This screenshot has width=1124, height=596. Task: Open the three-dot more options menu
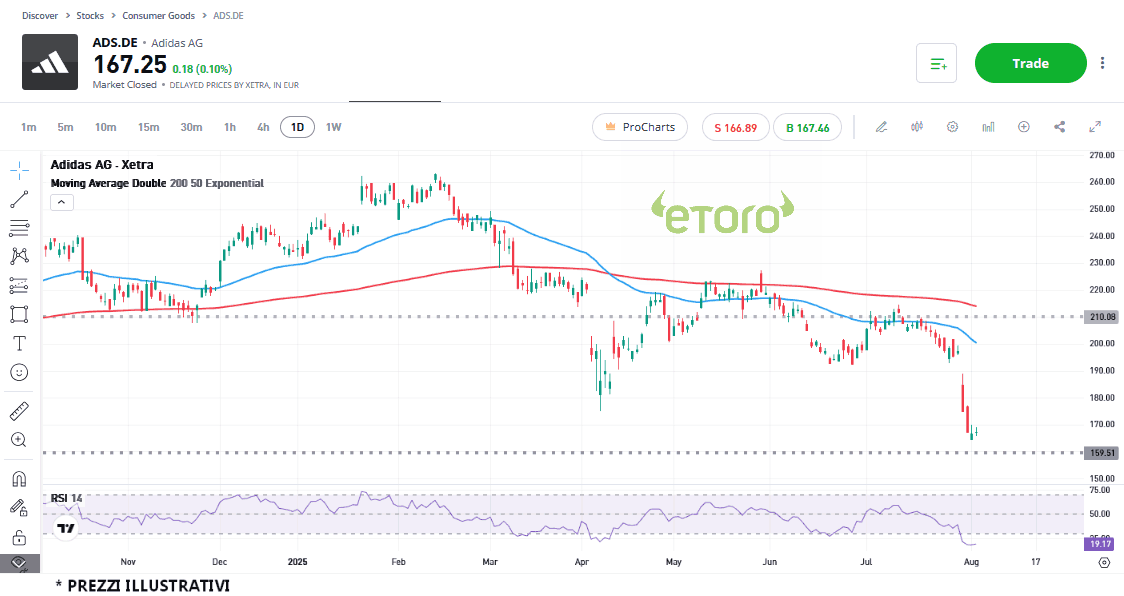point(1103,63)
